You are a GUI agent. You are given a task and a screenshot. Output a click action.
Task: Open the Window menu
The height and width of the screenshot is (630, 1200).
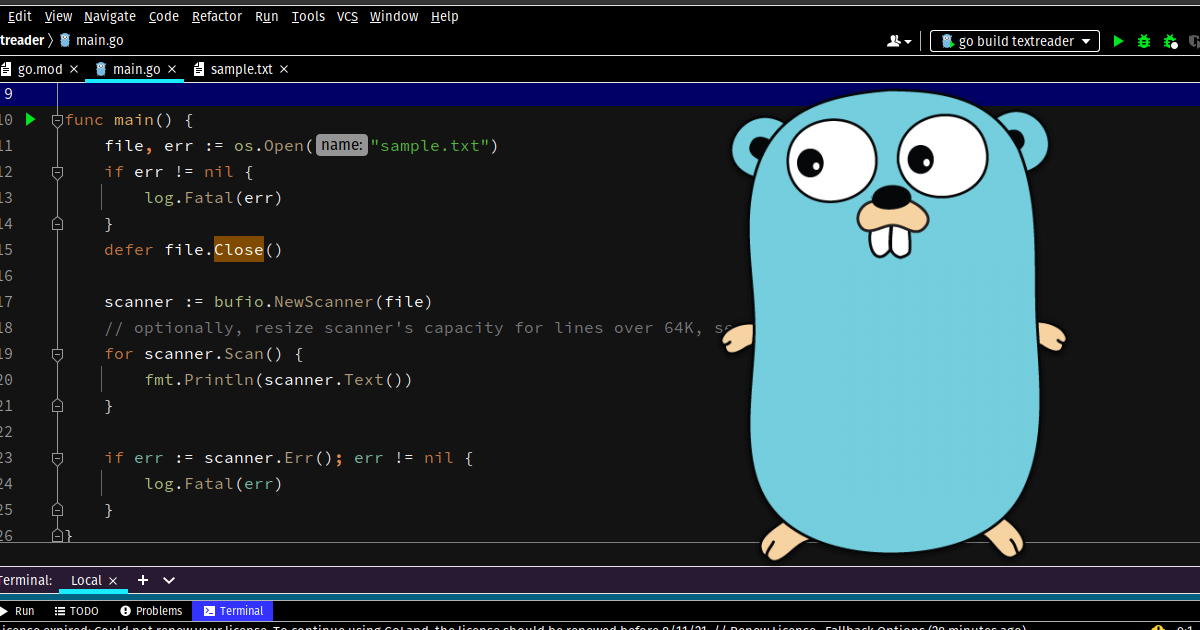394,16
